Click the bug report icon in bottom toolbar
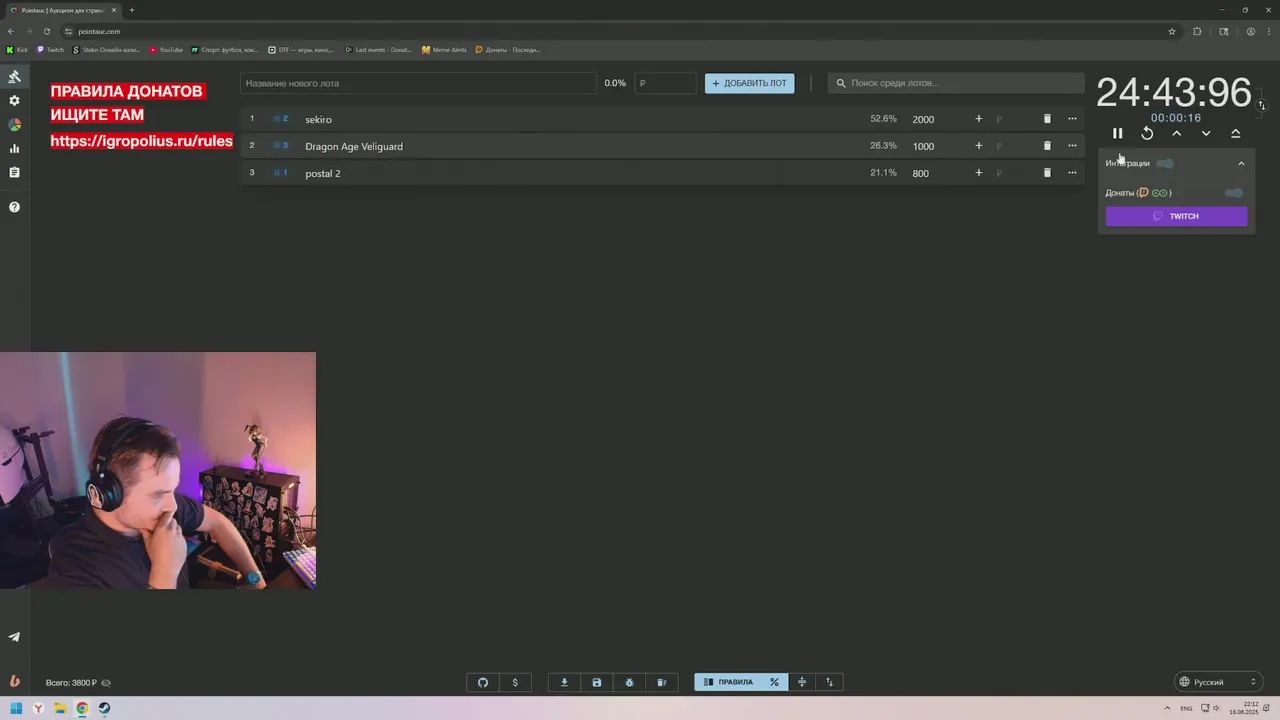 click(629, 682)
